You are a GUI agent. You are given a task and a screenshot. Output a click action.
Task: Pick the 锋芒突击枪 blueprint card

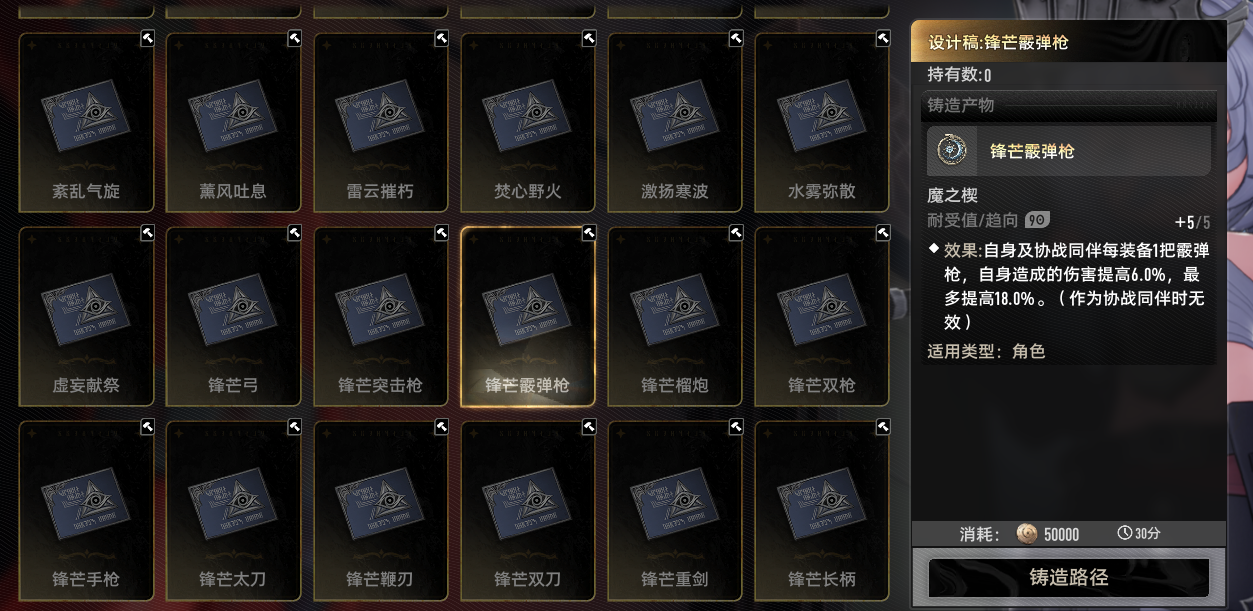pyautogui.click(x=381, y=317)
